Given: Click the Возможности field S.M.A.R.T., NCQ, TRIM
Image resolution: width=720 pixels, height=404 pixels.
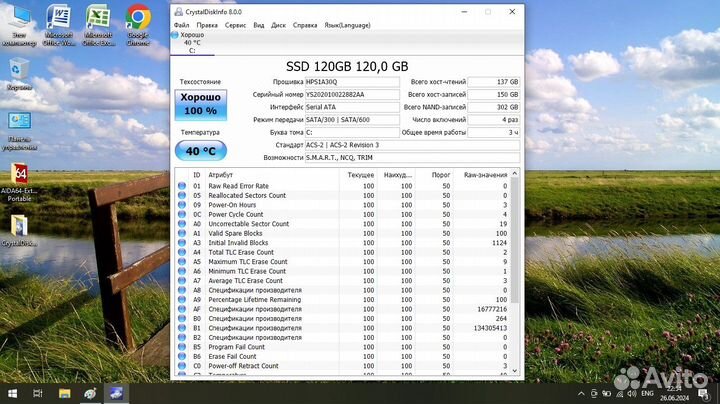Looking at the screenshot, I should click(x=412, y=157).
